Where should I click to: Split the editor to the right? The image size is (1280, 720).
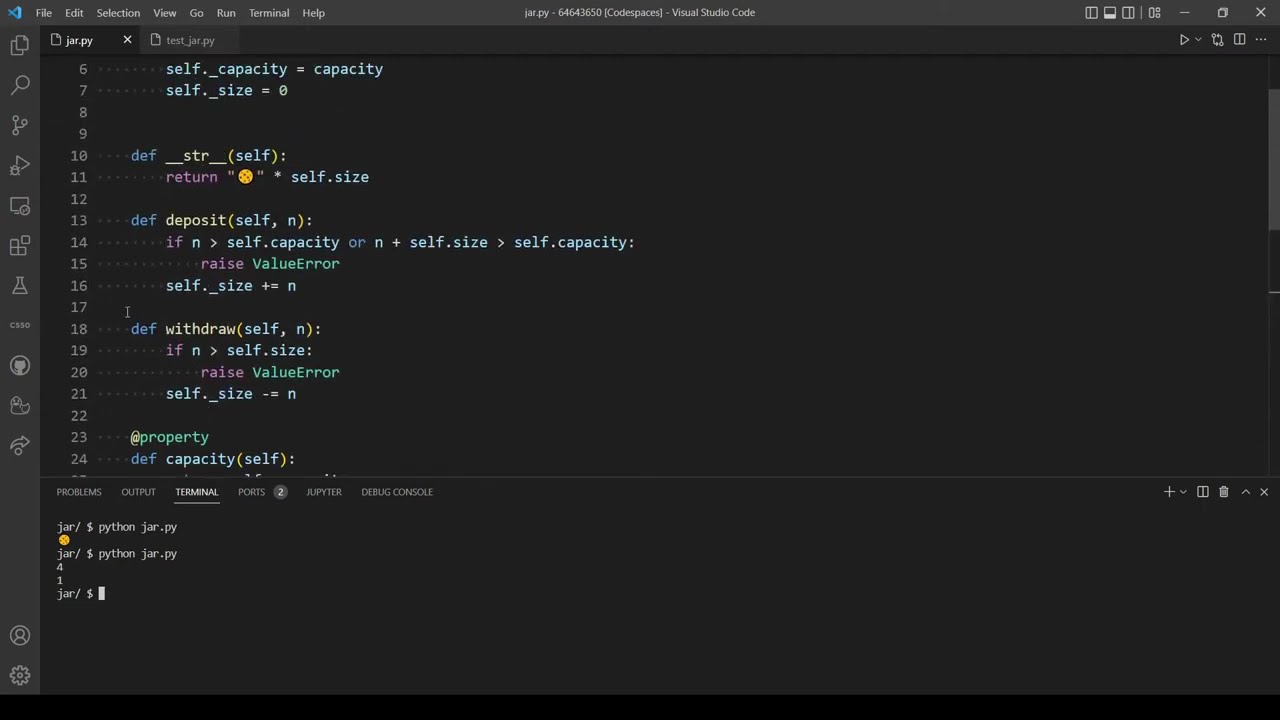click(x=1239, y=40)
